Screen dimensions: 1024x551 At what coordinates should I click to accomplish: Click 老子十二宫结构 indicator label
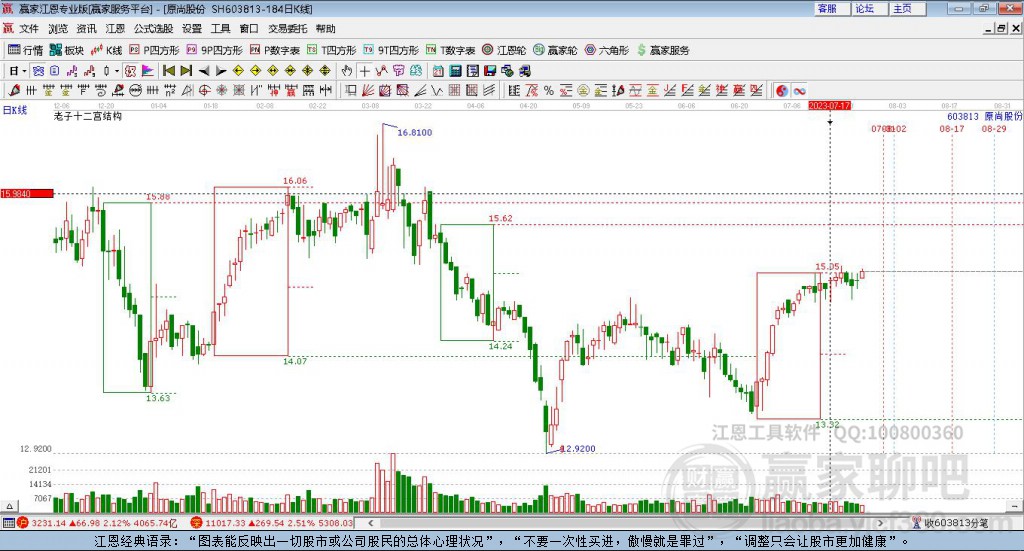click(88, 116)
